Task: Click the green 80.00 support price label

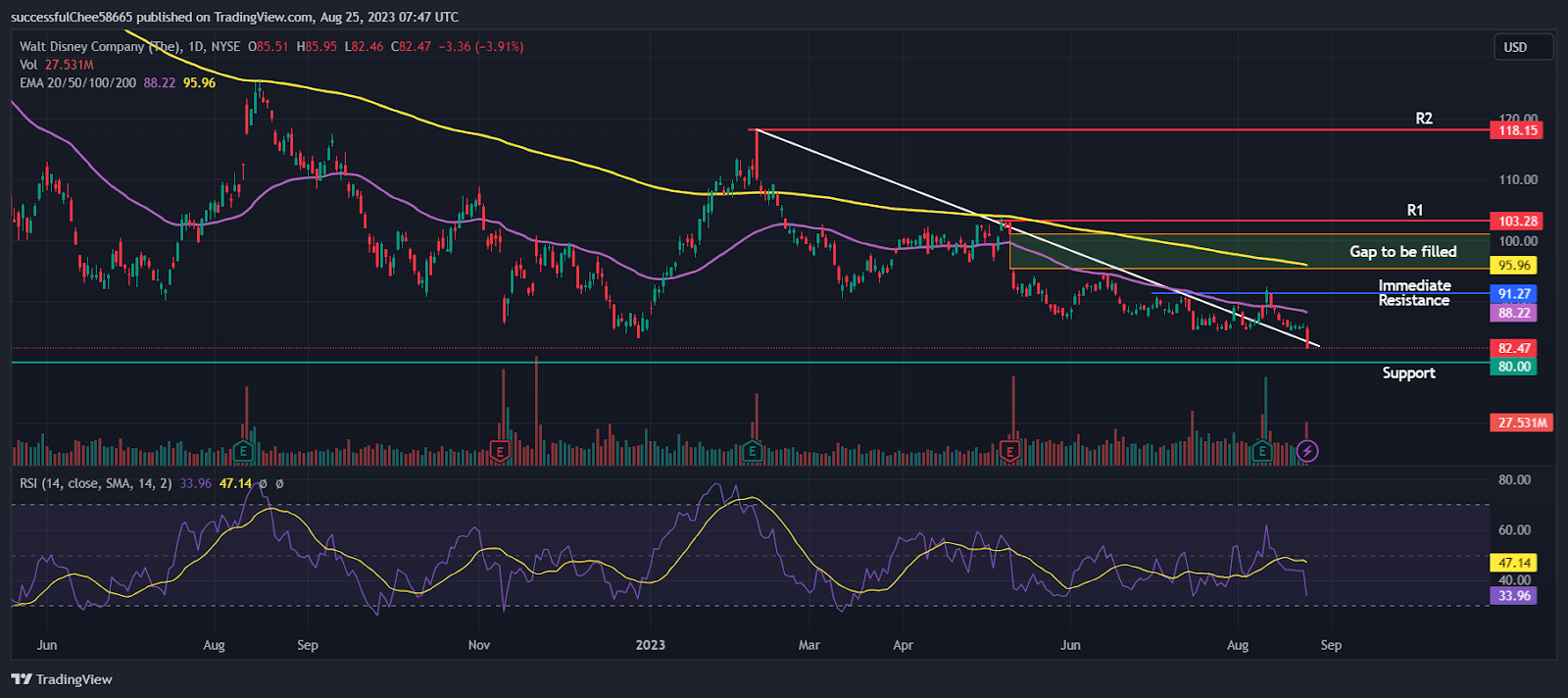Action: coord(1513,367)
